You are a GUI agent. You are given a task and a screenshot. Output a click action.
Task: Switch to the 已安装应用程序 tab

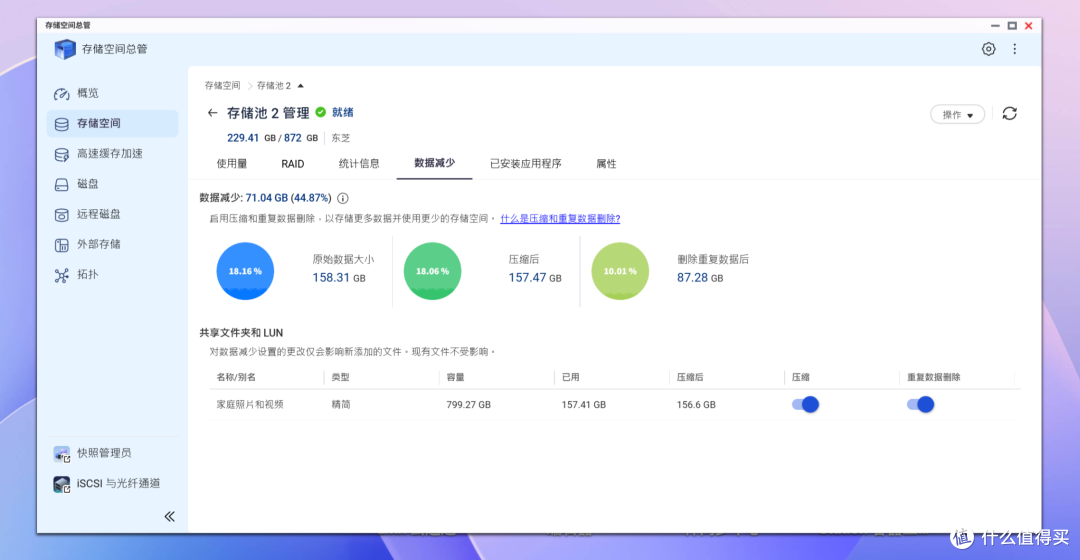click(x=526, y=164)
